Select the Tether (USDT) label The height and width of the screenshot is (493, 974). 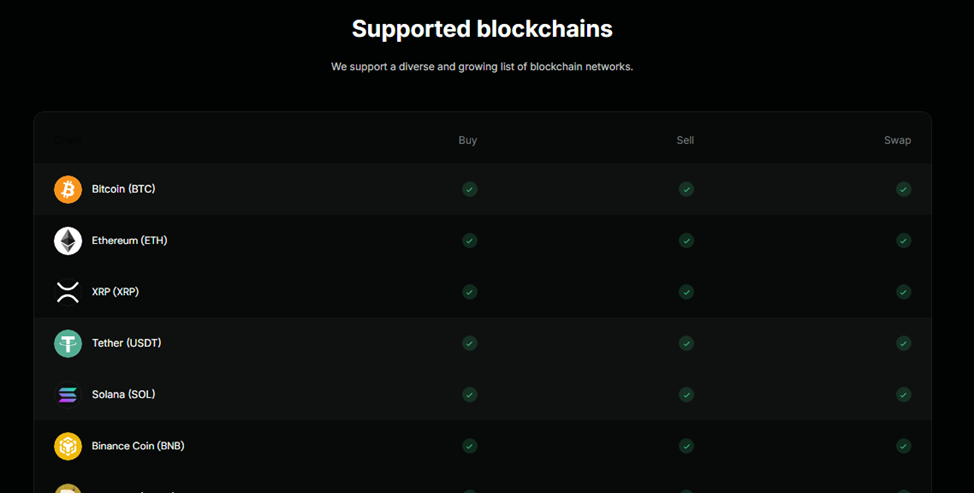coord(127,343)
